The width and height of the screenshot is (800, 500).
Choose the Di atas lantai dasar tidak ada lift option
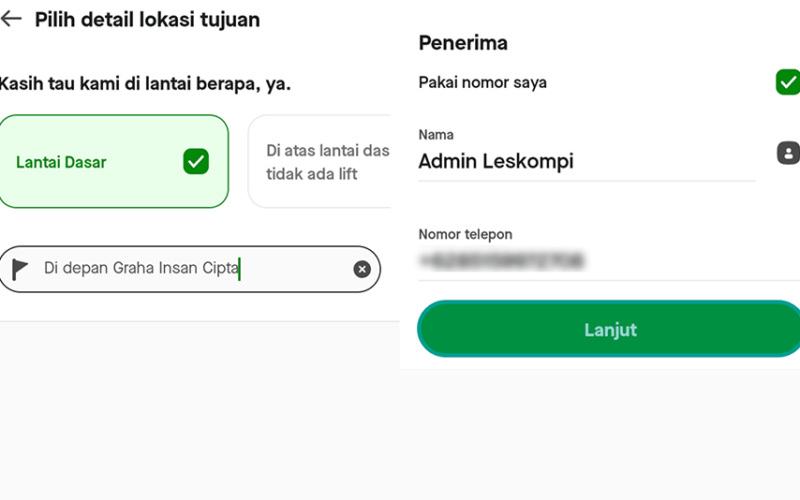click(319, 161)
